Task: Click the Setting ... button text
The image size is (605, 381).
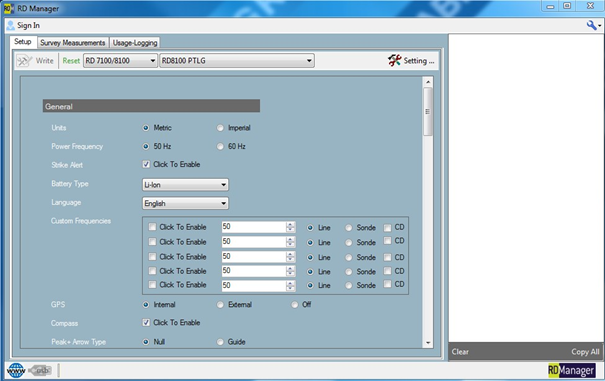Action: [x=419, y=61]
